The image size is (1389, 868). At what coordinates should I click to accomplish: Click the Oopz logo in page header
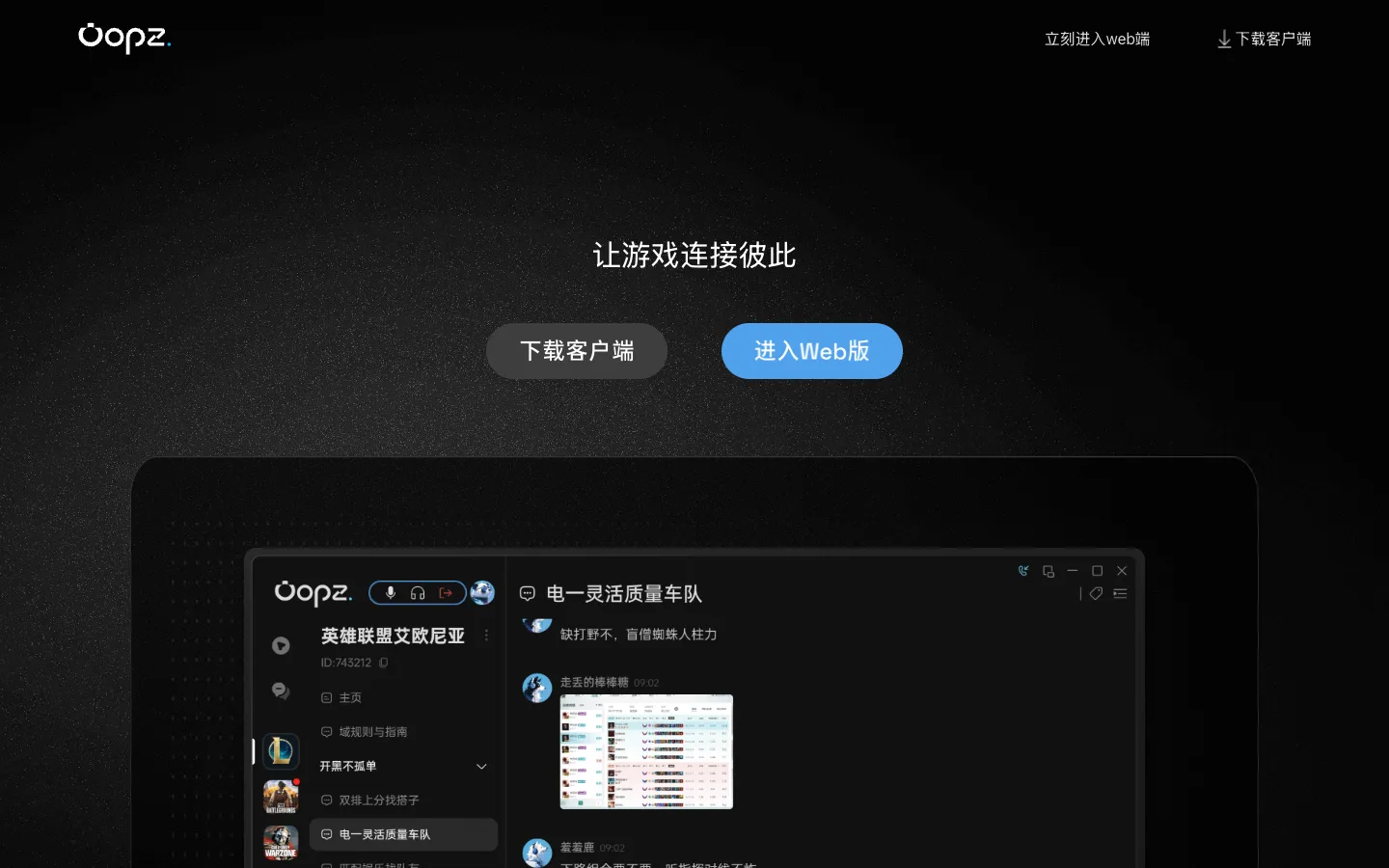[x=124, y=38]
